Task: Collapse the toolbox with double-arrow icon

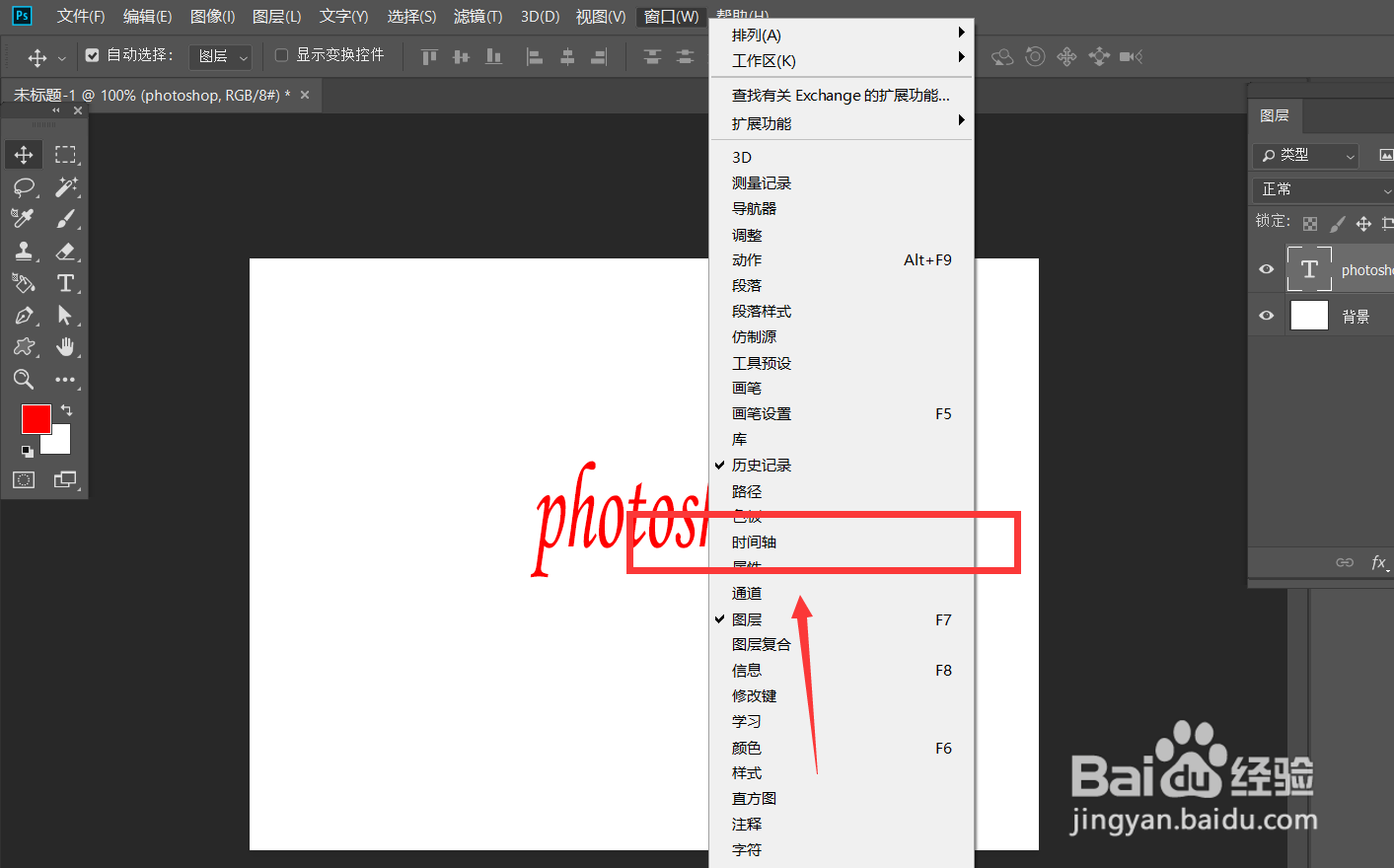Action: (x=56, y=110)
